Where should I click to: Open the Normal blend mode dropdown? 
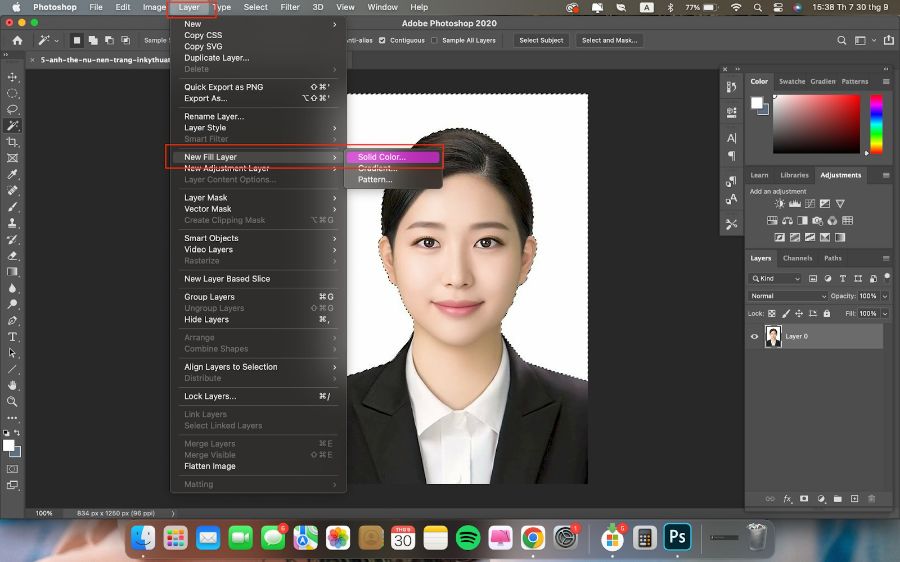[788, 296]
